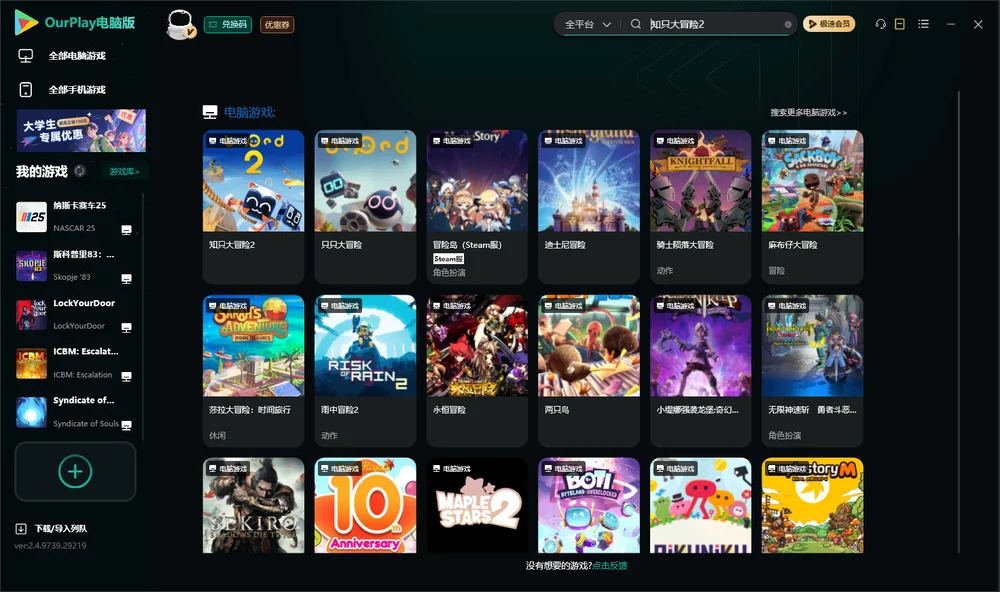Open the 小缇娜强袭龙堡 game card
1000x592 pixels.
701,371
